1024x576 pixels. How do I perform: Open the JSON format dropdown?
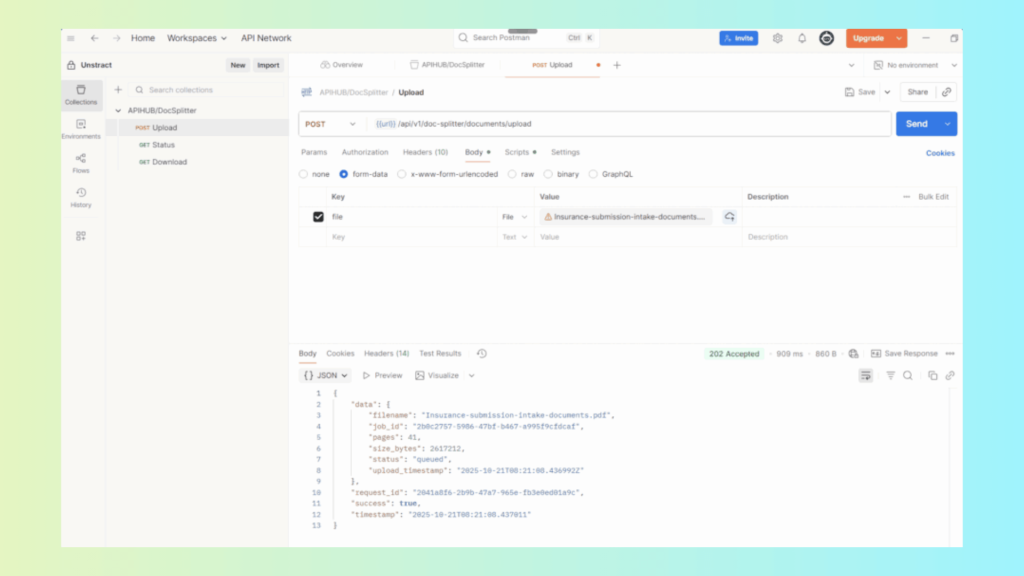click(326, 376)
